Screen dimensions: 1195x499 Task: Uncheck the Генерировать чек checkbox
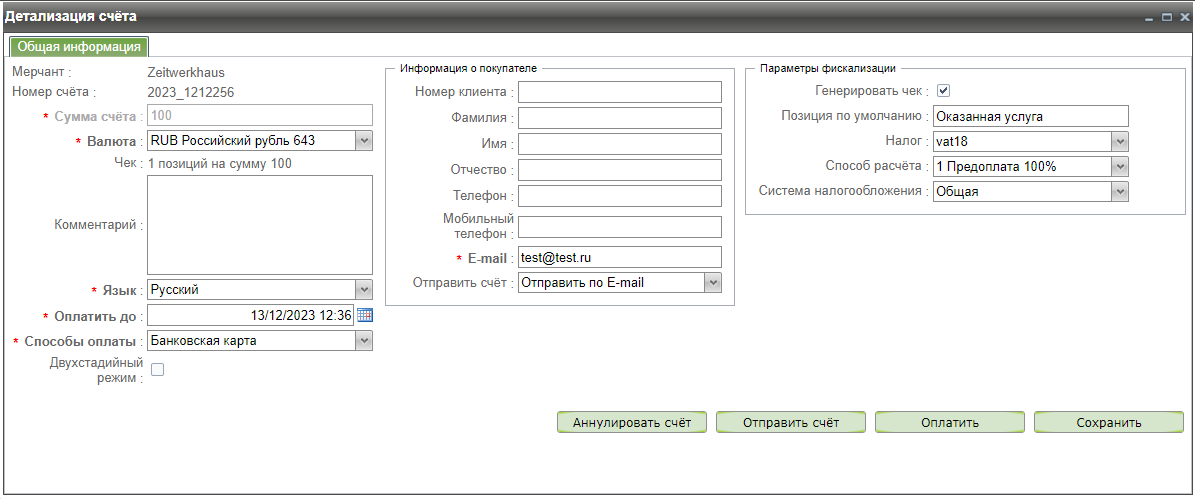[x=942, y=91]
